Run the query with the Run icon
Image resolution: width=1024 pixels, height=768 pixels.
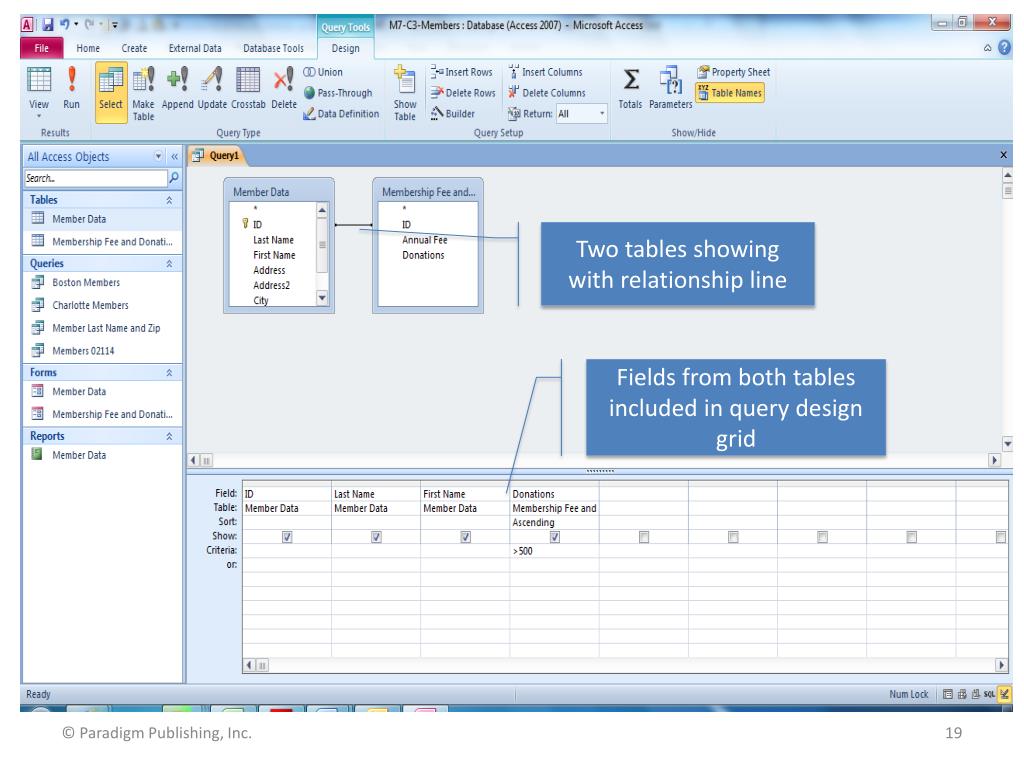click(x=71, y=88)
